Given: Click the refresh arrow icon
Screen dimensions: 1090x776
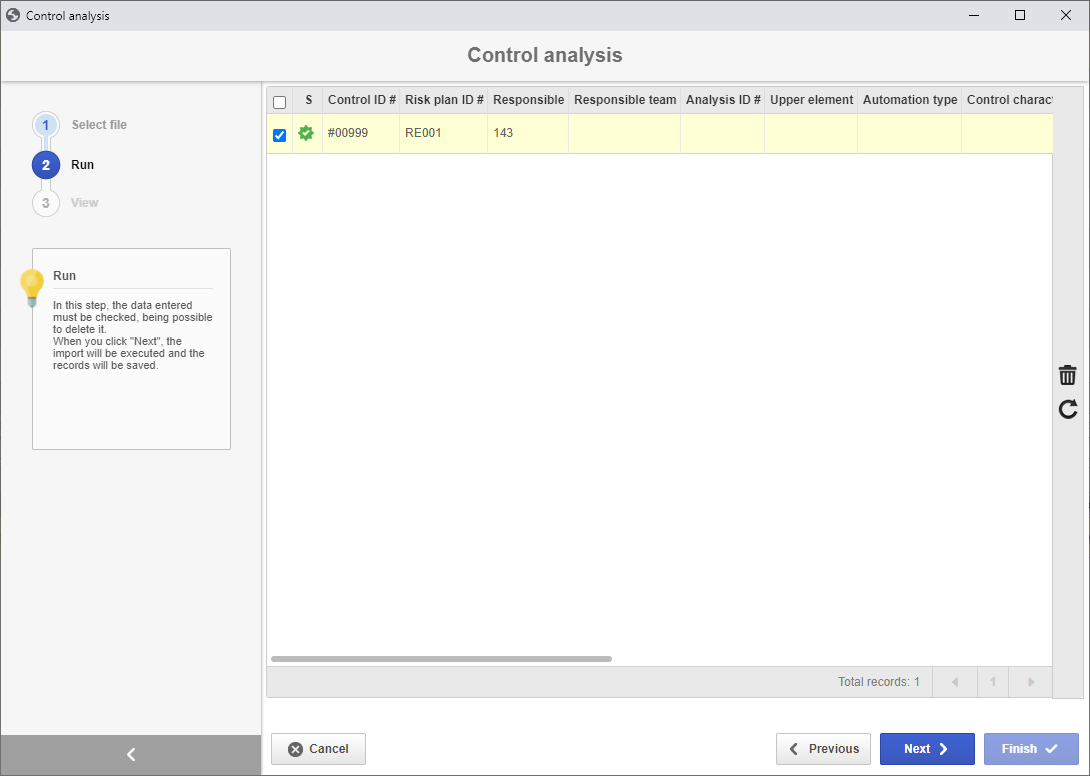Looking at the screenshot, I should 1068,409.
